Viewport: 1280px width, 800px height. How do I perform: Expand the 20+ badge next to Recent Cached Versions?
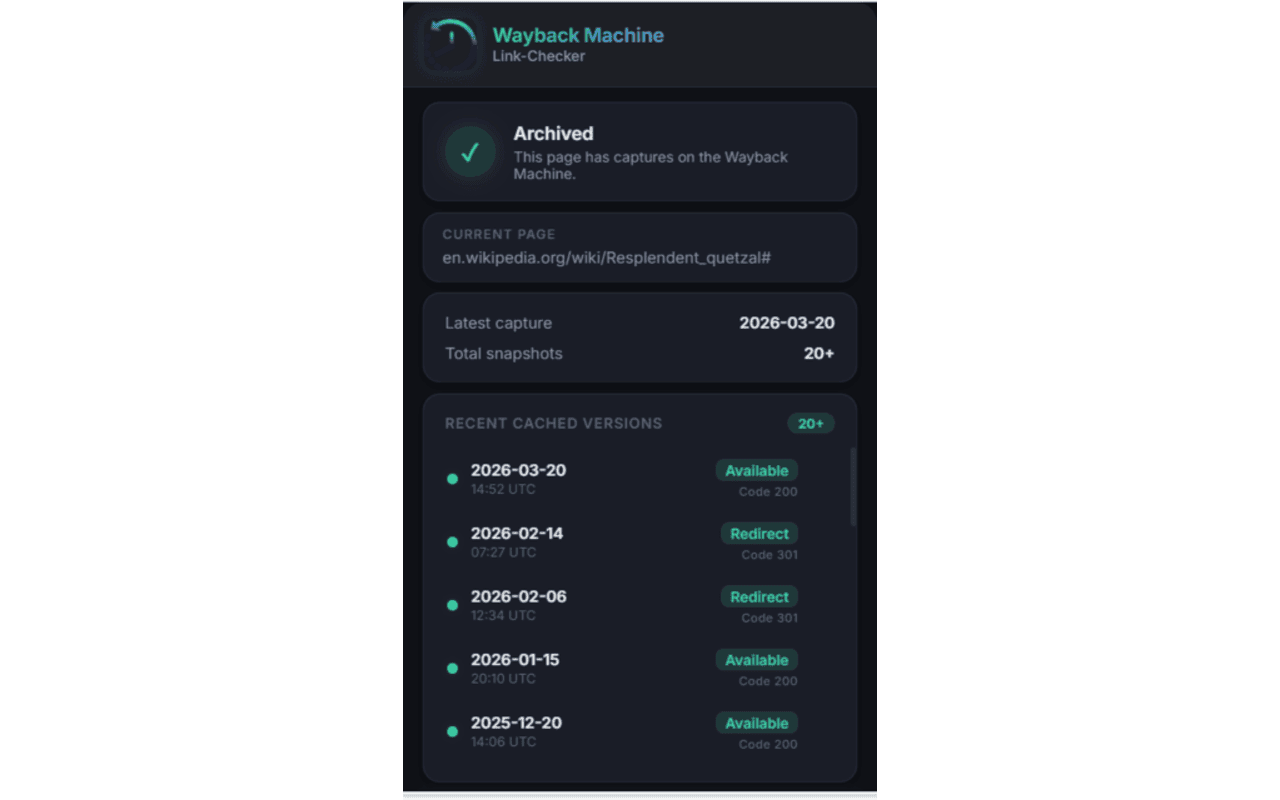(811, 423)
